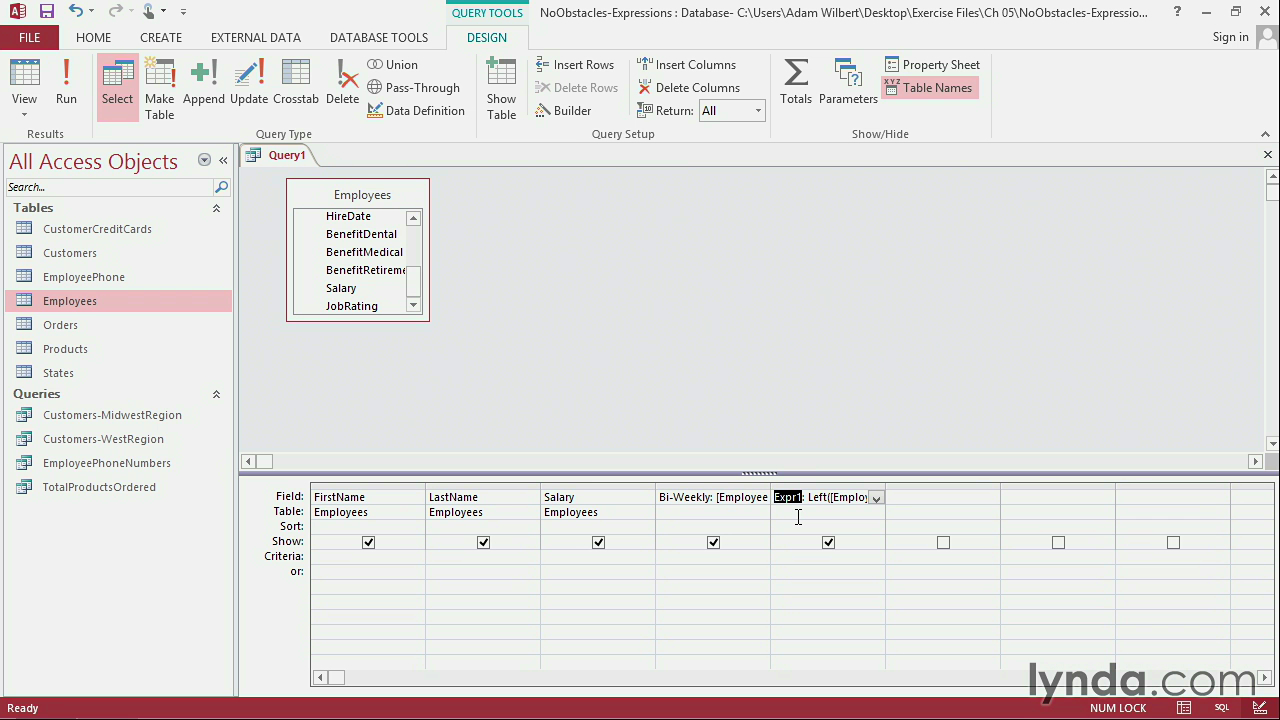Open the Return value dropdown
The height and width of the screenshot is (720, 1280).
757,111
